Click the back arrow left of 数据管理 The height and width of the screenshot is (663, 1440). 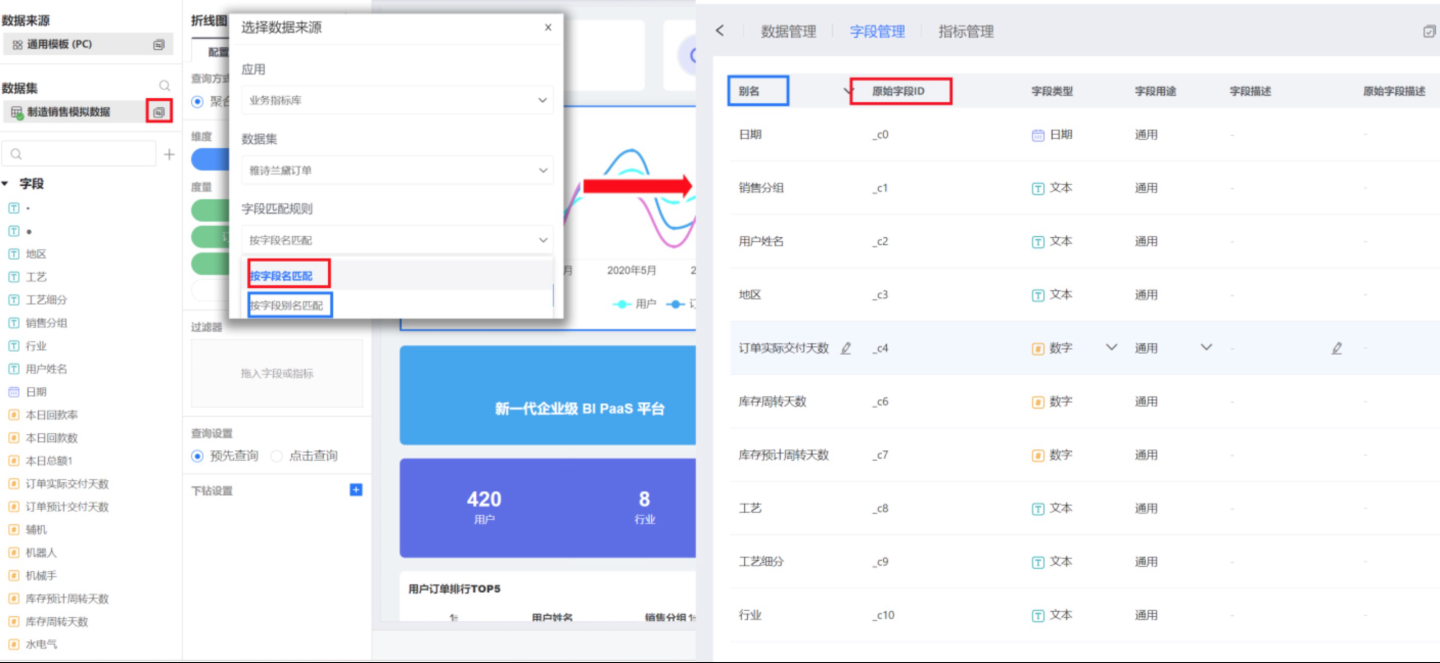click(x=720, y=31)
